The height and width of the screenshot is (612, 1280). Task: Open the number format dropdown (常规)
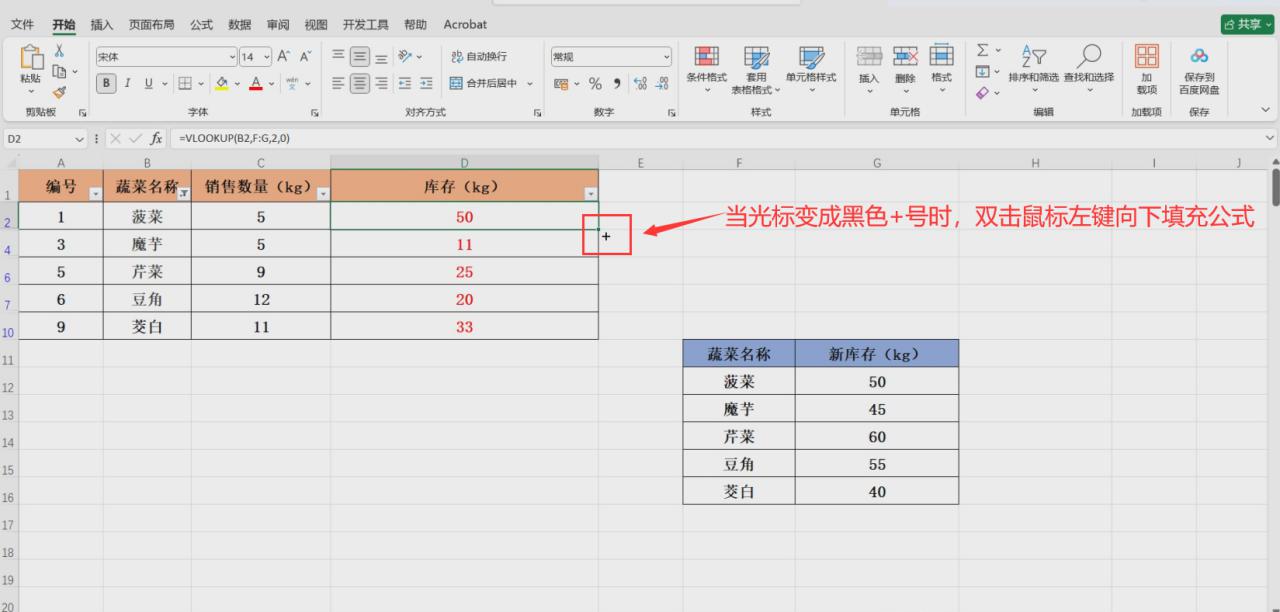click(x=667, y=57)
